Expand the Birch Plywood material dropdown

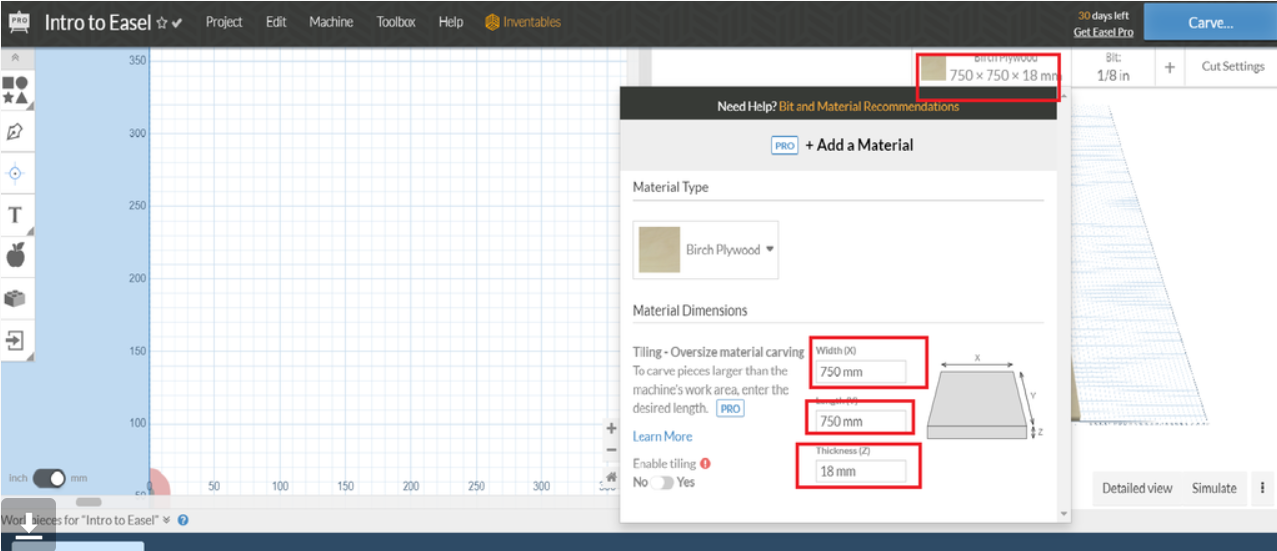pyautogui.click(x=770, y=249)
